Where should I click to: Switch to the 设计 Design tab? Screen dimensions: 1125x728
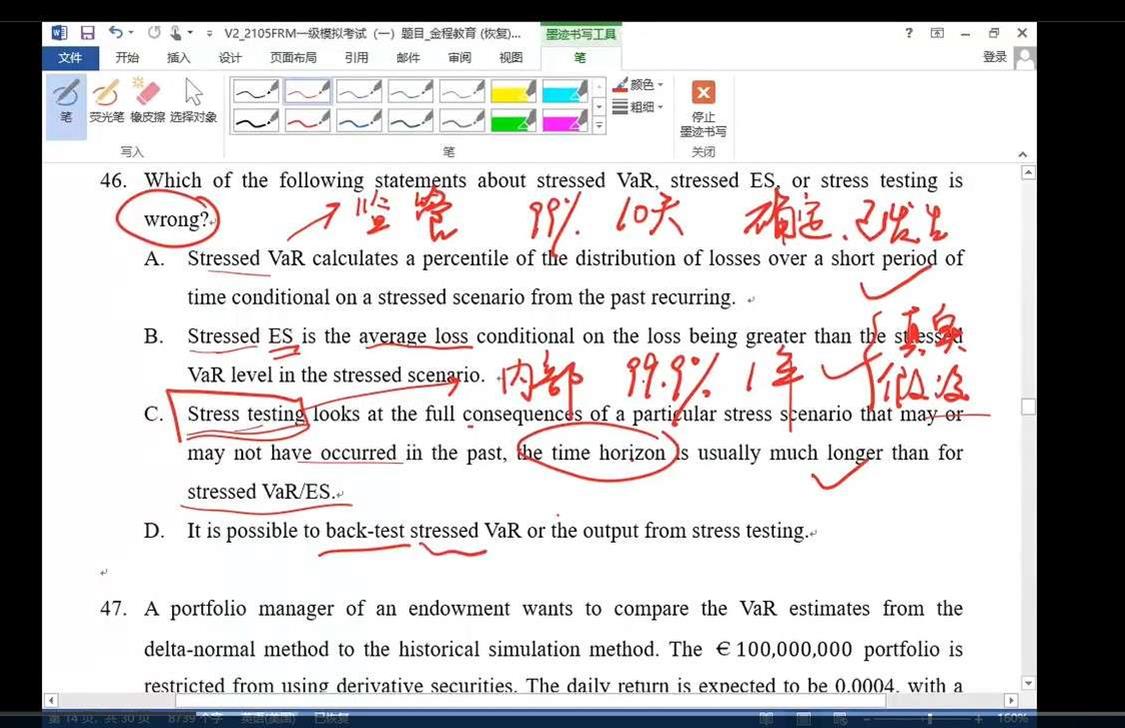click(230, 58)
